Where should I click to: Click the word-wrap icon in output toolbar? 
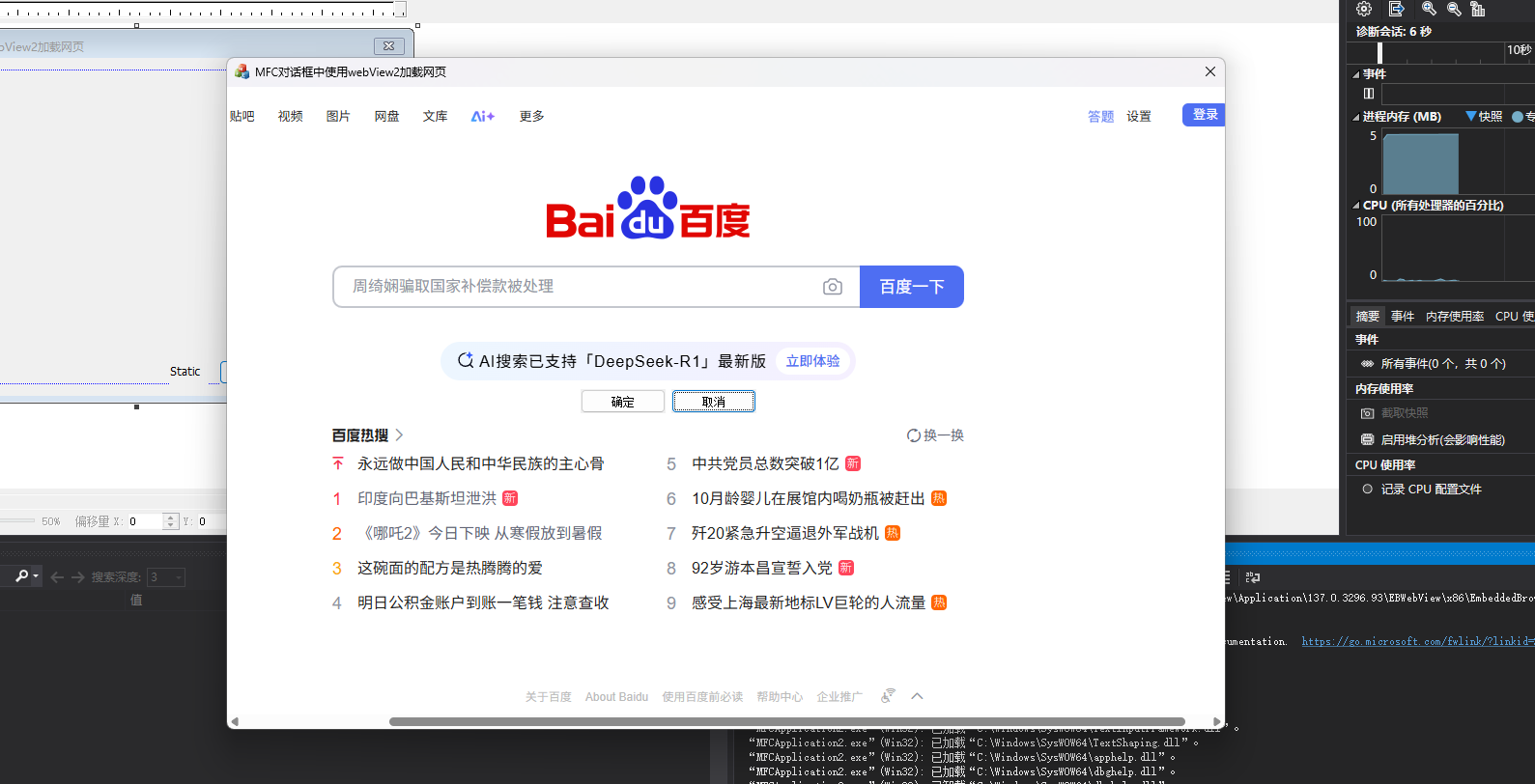click(x=1252, y=576)
